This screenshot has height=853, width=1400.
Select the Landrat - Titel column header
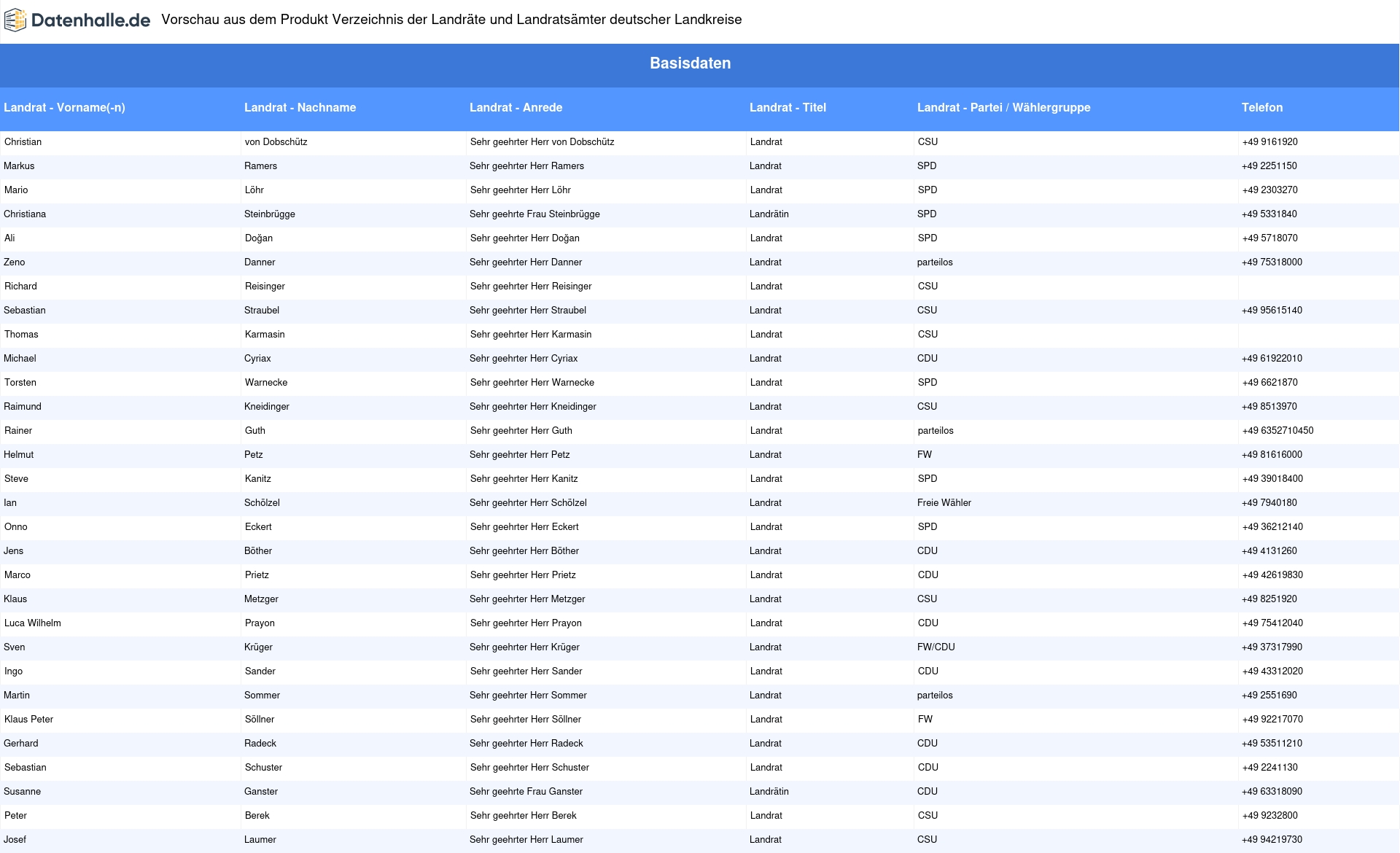pos(787,107)
